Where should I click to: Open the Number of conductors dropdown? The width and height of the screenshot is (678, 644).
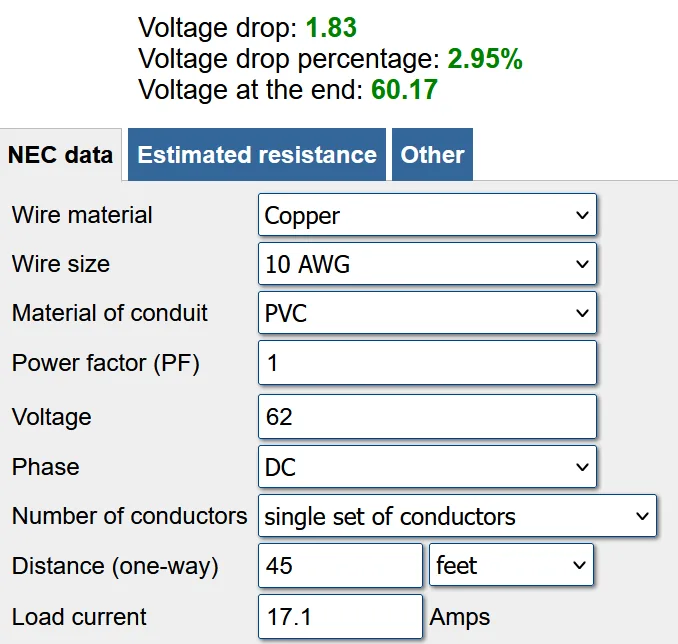click(457, 516)
